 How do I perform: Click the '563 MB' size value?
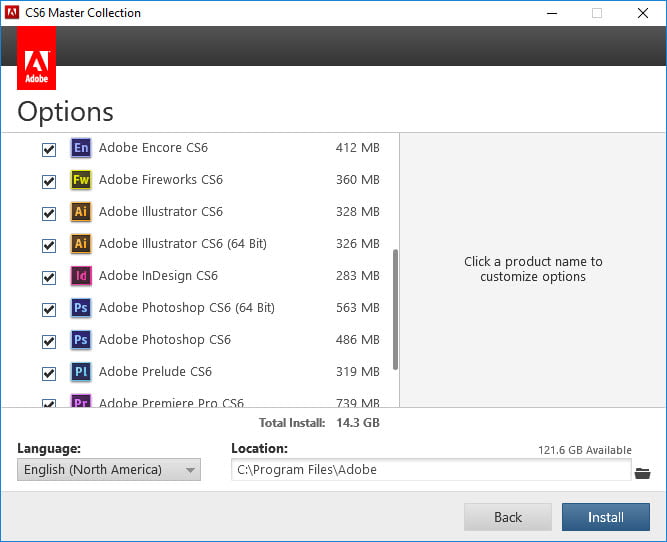point(358,308)
